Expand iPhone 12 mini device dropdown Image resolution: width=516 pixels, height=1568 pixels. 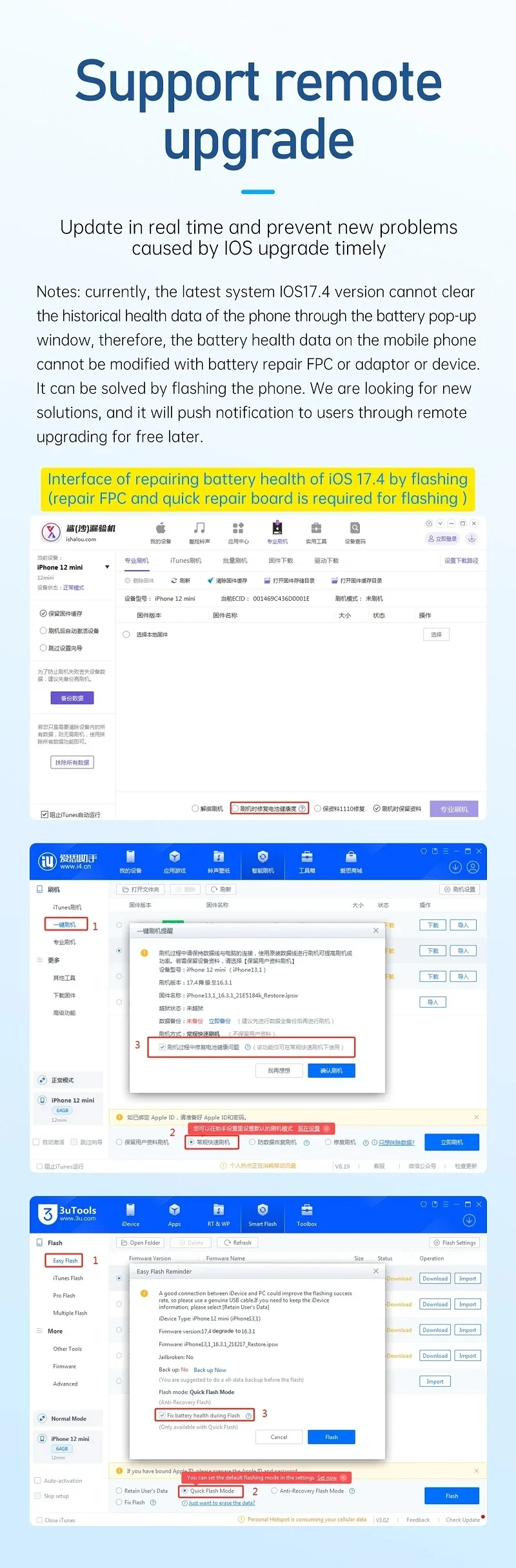(107, 567)
